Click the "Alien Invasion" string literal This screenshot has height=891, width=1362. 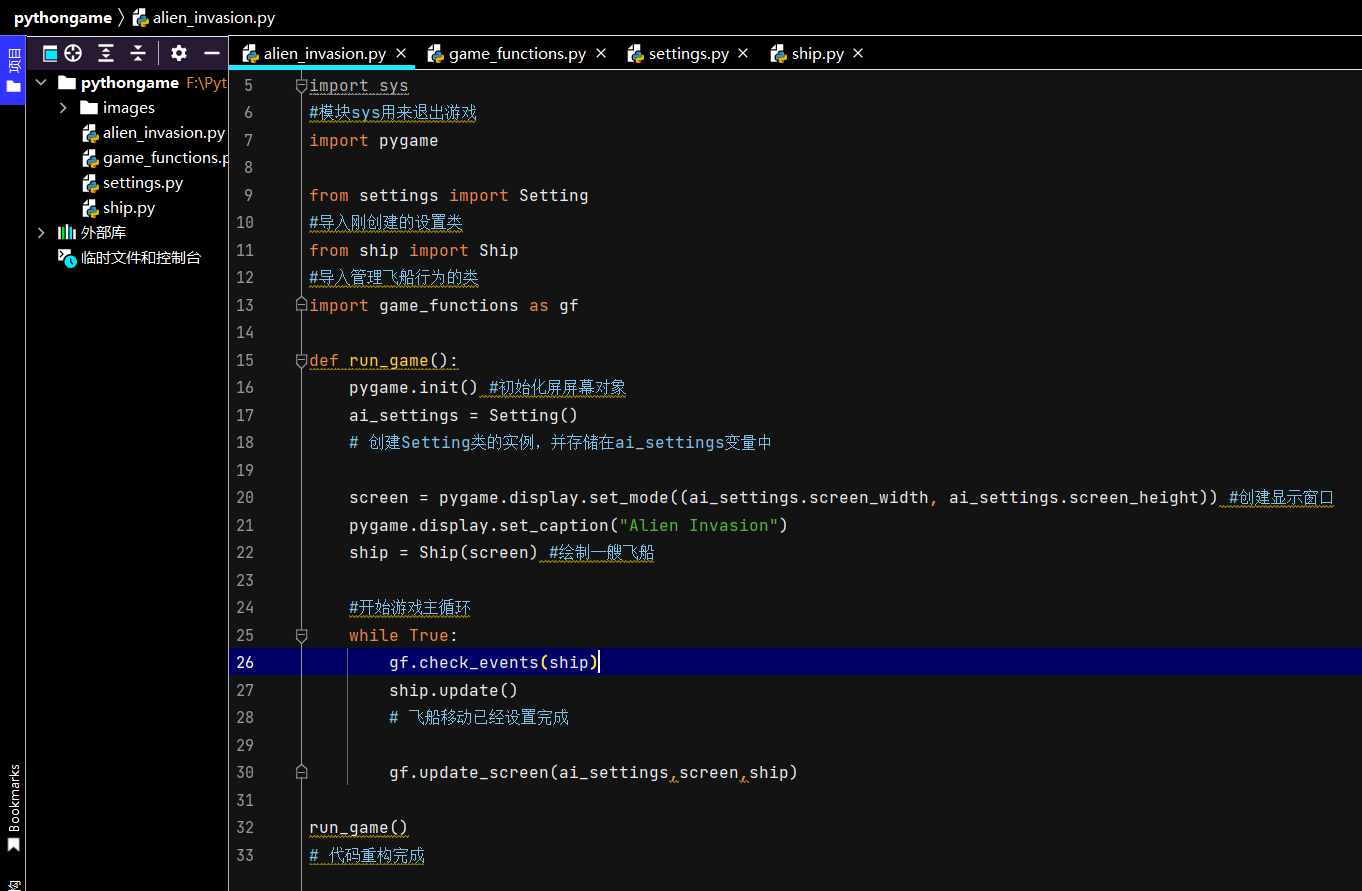(698, 525)
